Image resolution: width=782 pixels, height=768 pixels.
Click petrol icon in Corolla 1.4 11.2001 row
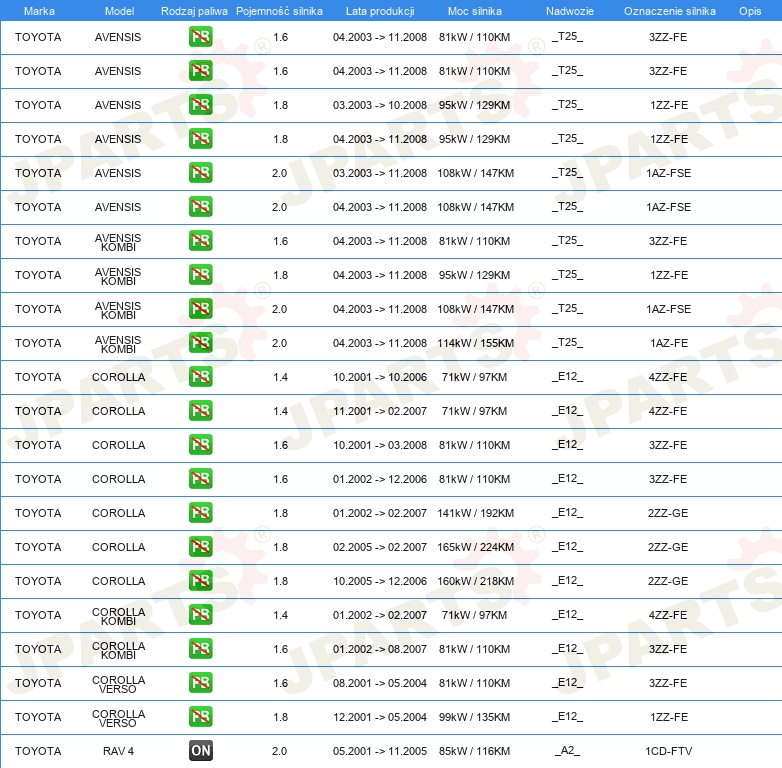click(200, 410)
